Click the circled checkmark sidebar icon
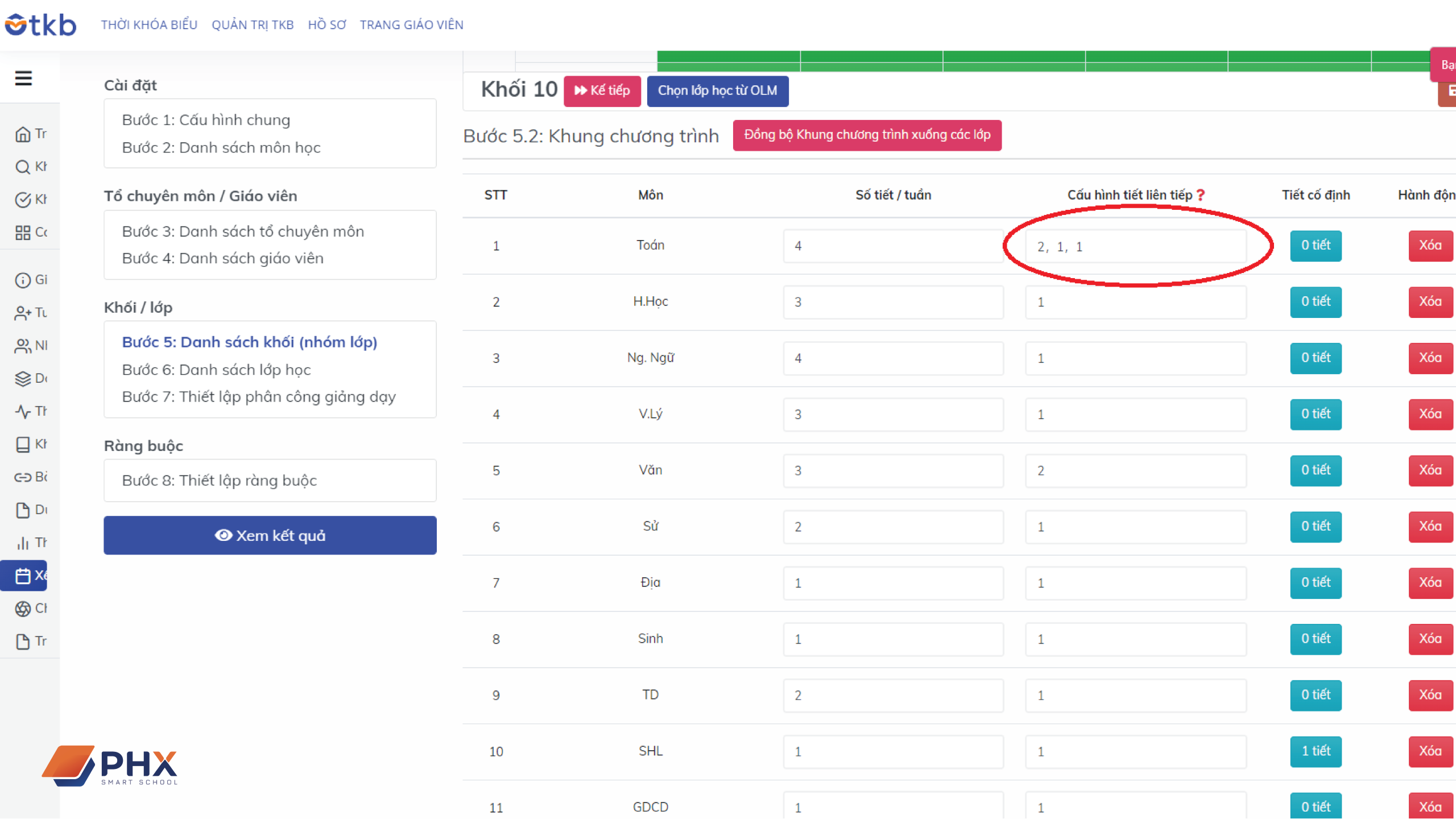Image resolution: width=1456 pixels, height=819 pixels. [23, 200]
